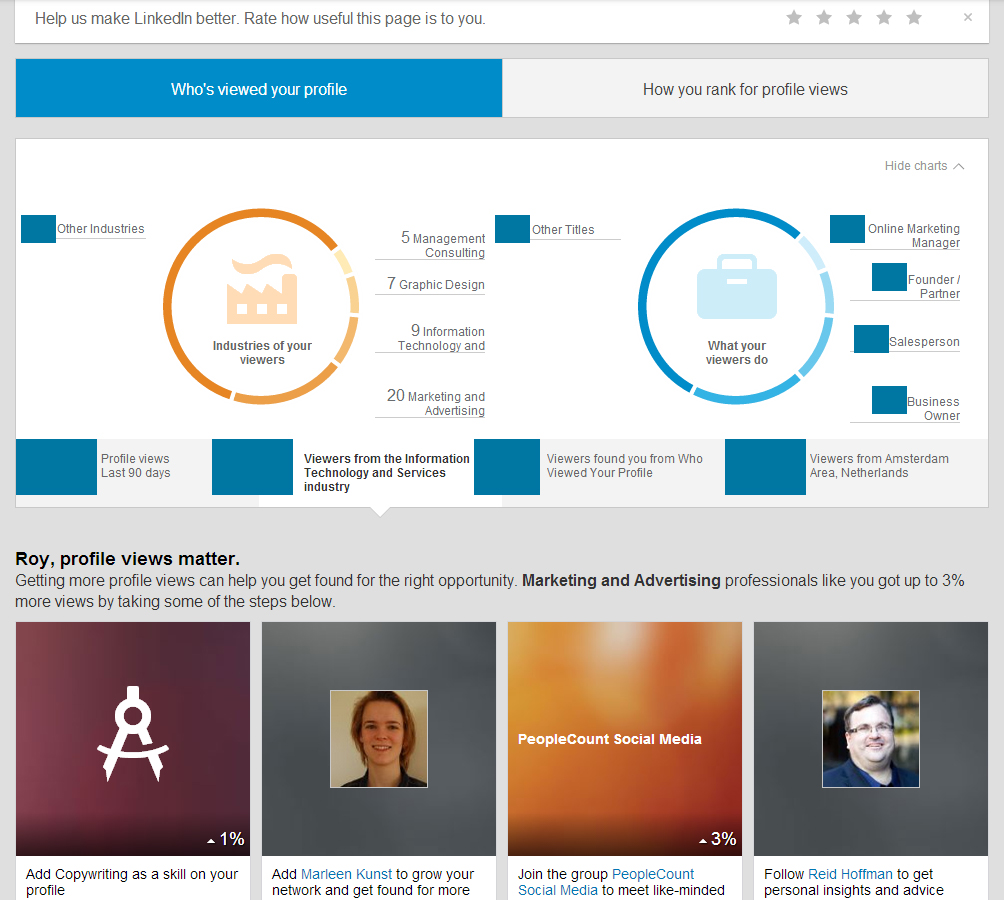Image resolution: width=1004 pixels, height=900 pixels.
Task: Rate the page three stars
Action: coord(854,17)
